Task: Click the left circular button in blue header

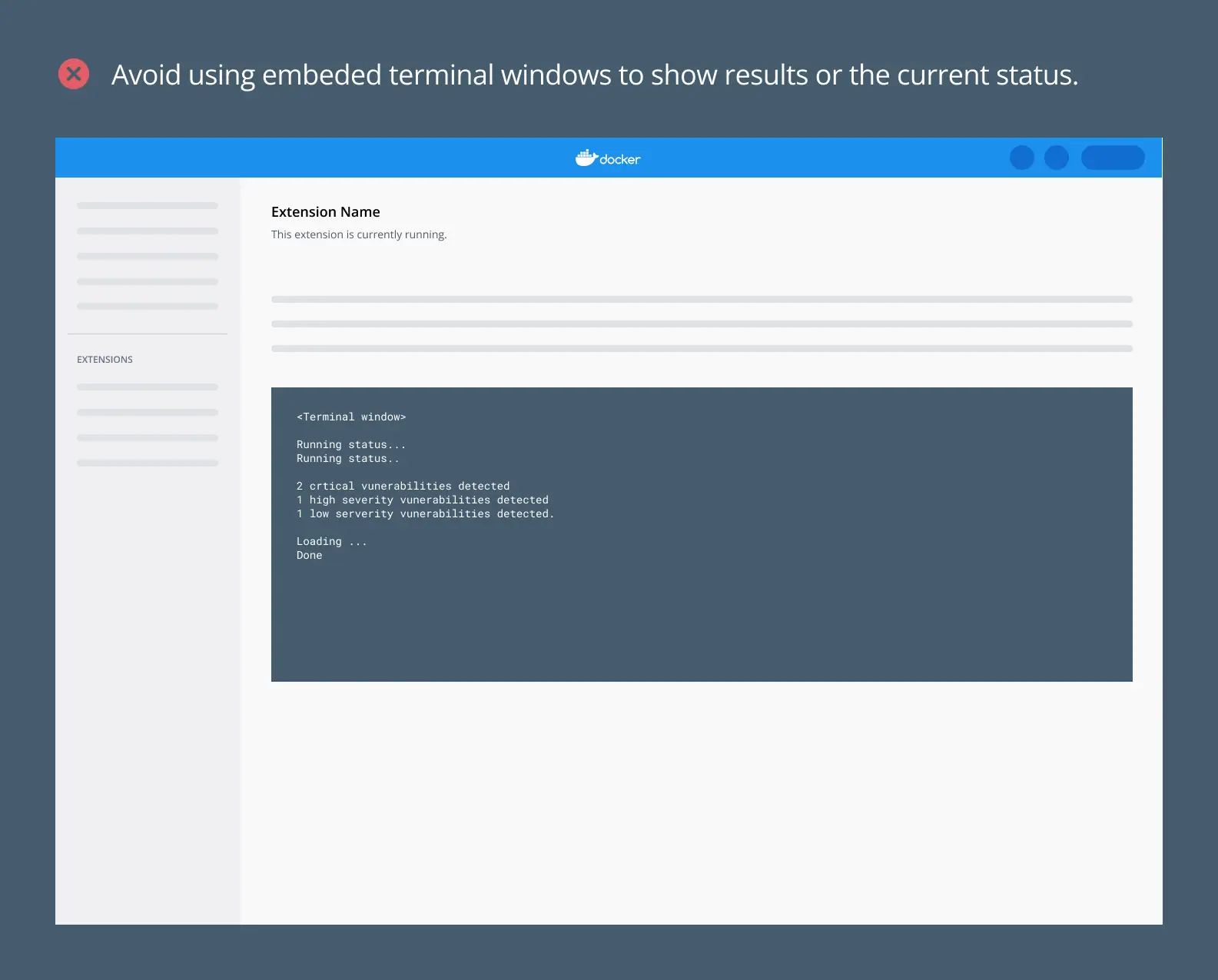Action: 1021,158
